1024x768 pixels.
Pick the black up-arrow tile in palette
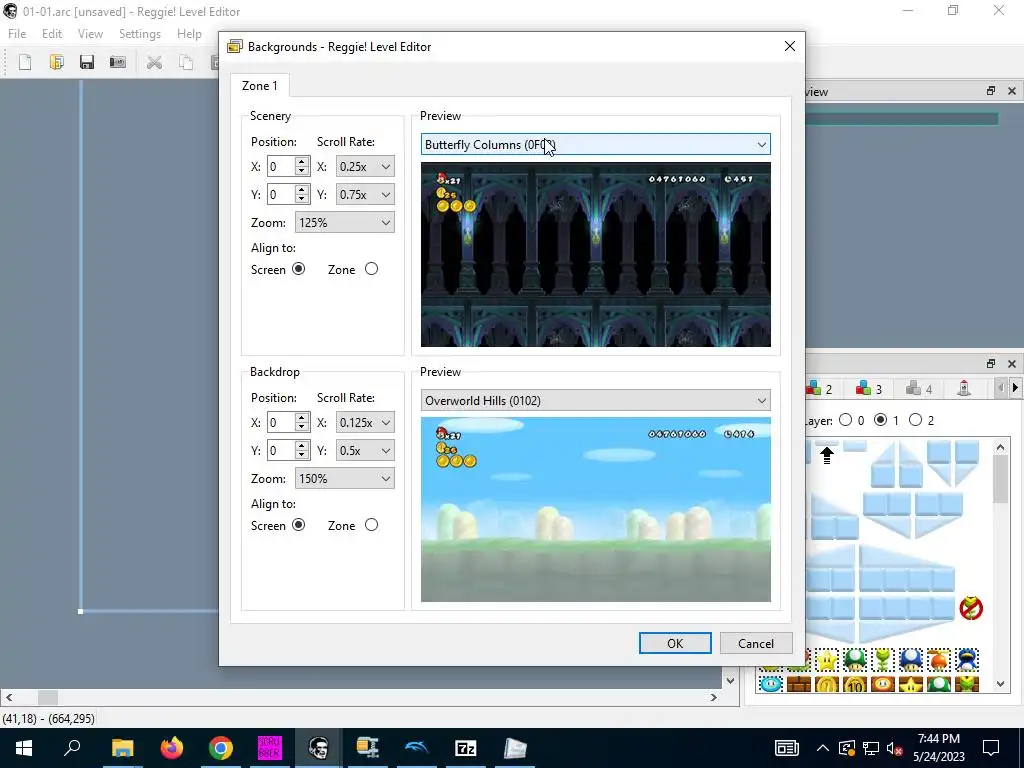pos(827,455)
